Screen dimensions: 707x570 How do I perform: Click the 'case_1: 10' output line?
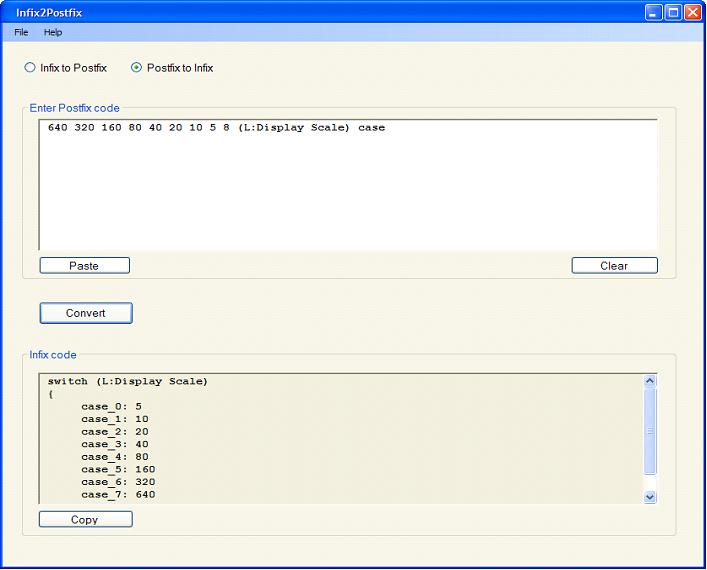click(115, 419)
